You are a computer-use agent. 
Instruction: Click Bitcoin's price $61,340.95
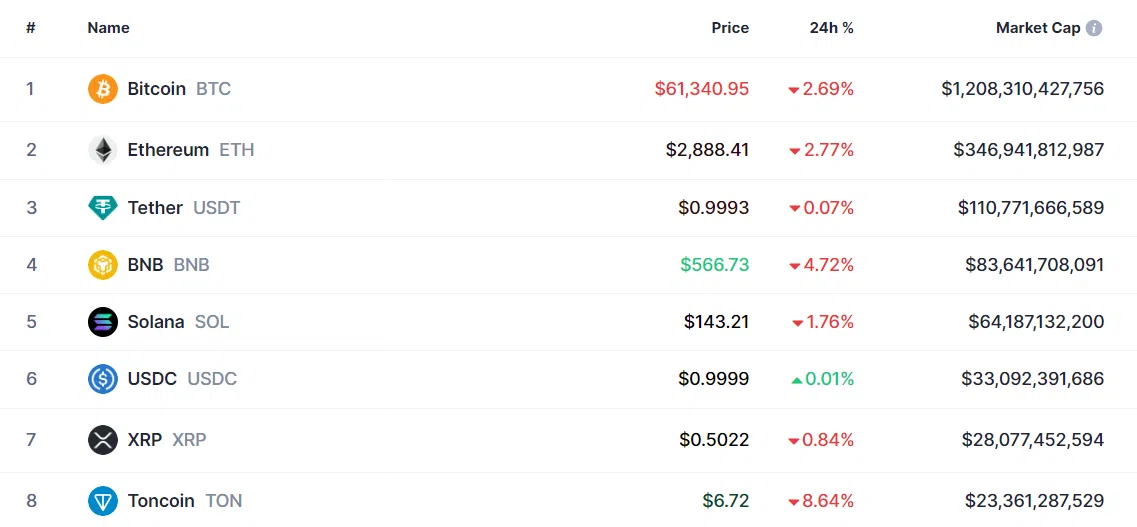(702, 89)
